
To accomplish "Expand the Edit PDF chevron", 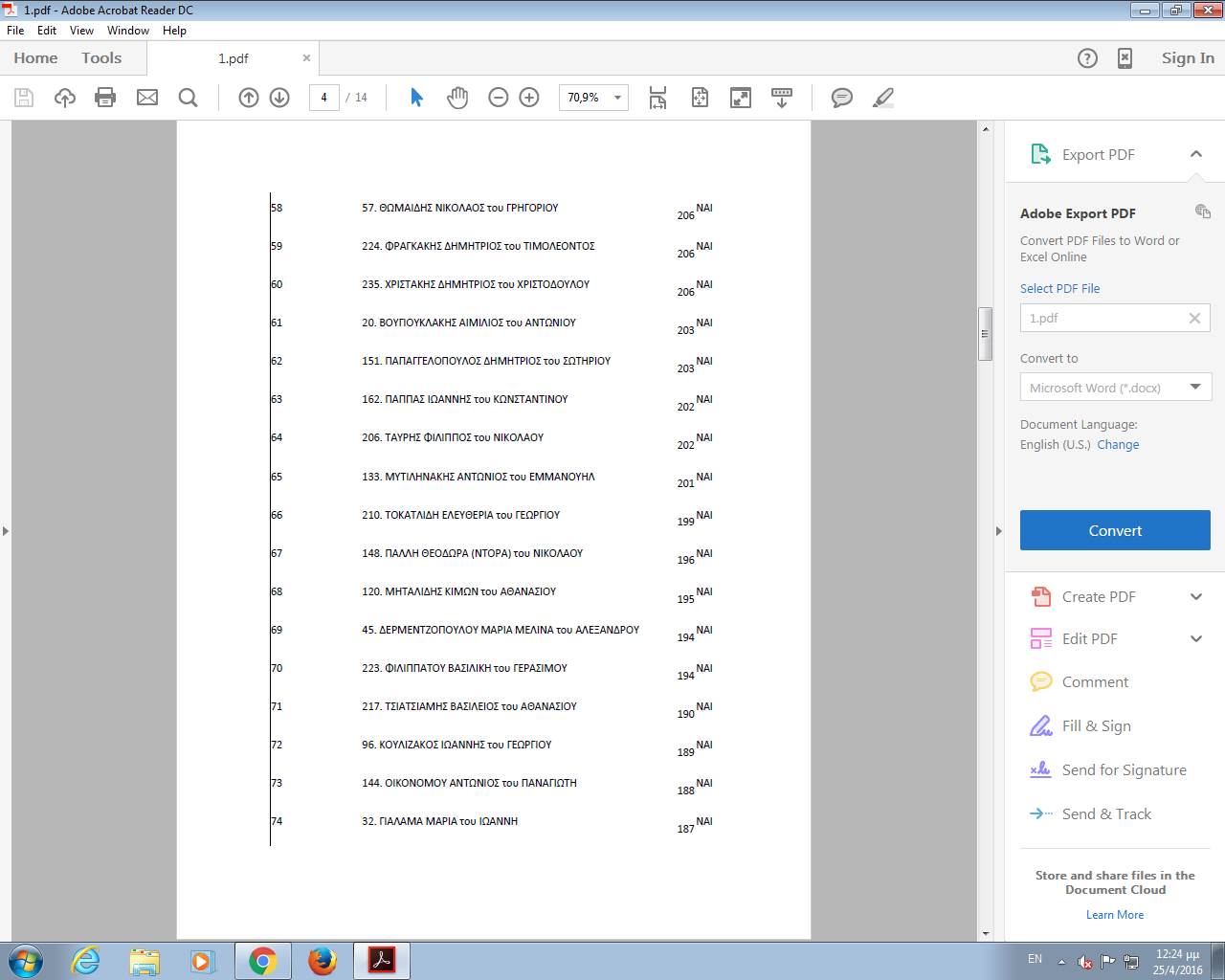I will [1196, 638].
